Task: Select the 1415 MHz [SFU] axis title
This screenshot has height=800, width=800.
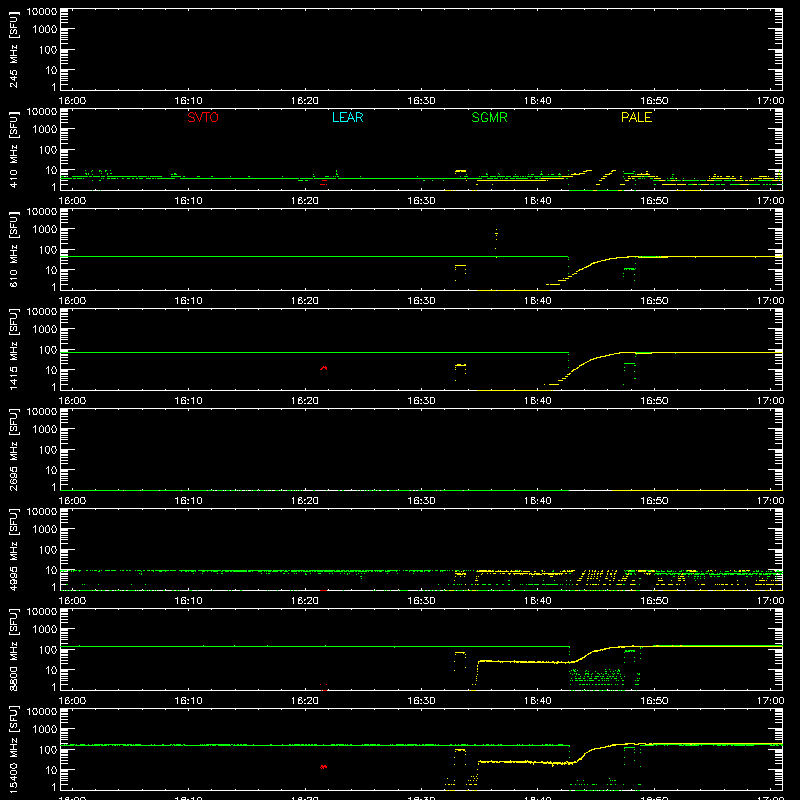Action: pos(13,349)
